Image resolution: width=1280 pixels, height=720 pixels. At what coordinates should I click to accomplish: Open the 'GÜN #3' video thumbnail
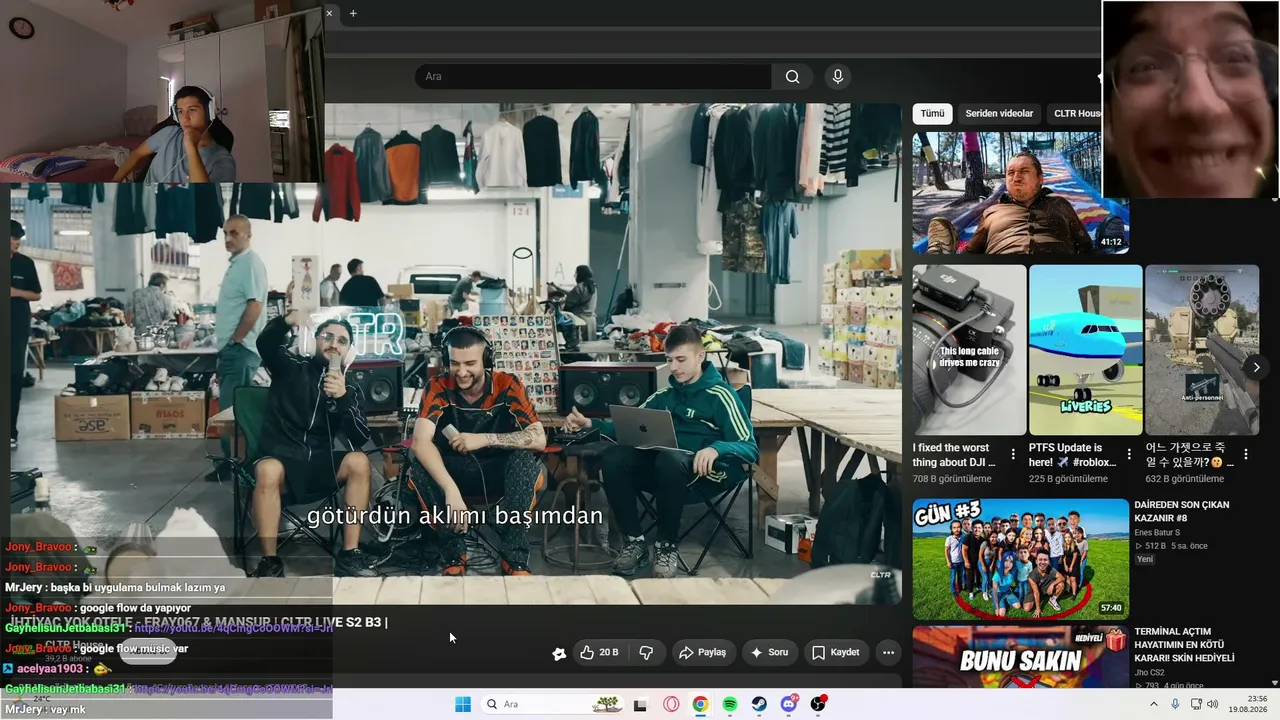coord(1020,559)
